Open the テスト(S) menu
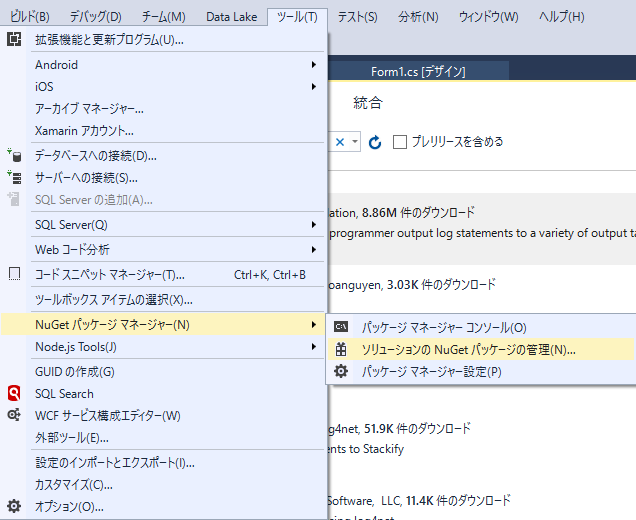The image size is (636, 520). 357,17
